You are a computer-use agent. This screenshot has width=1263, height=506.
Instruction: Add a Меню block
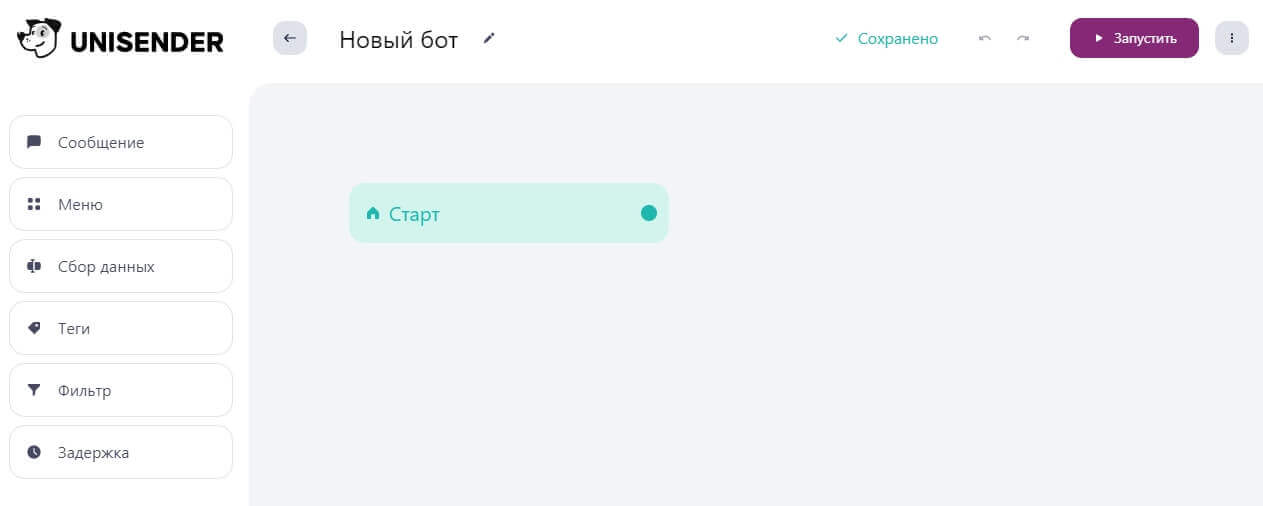(x=120, y=204)
